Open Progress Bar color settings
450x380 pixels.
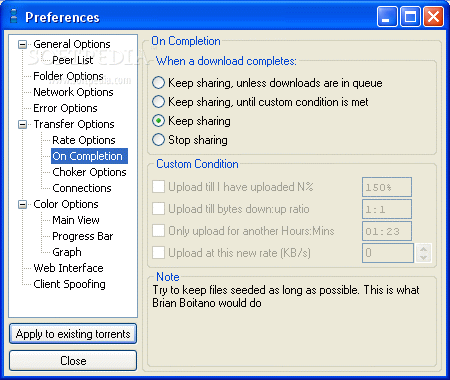point(83,236)
